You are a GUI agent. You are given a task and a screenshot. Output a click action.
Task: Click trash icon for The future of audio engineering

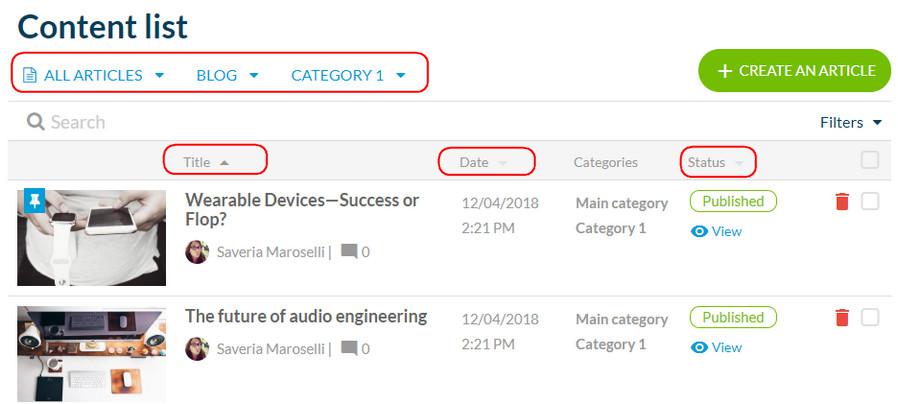click(x=841, y=318)
